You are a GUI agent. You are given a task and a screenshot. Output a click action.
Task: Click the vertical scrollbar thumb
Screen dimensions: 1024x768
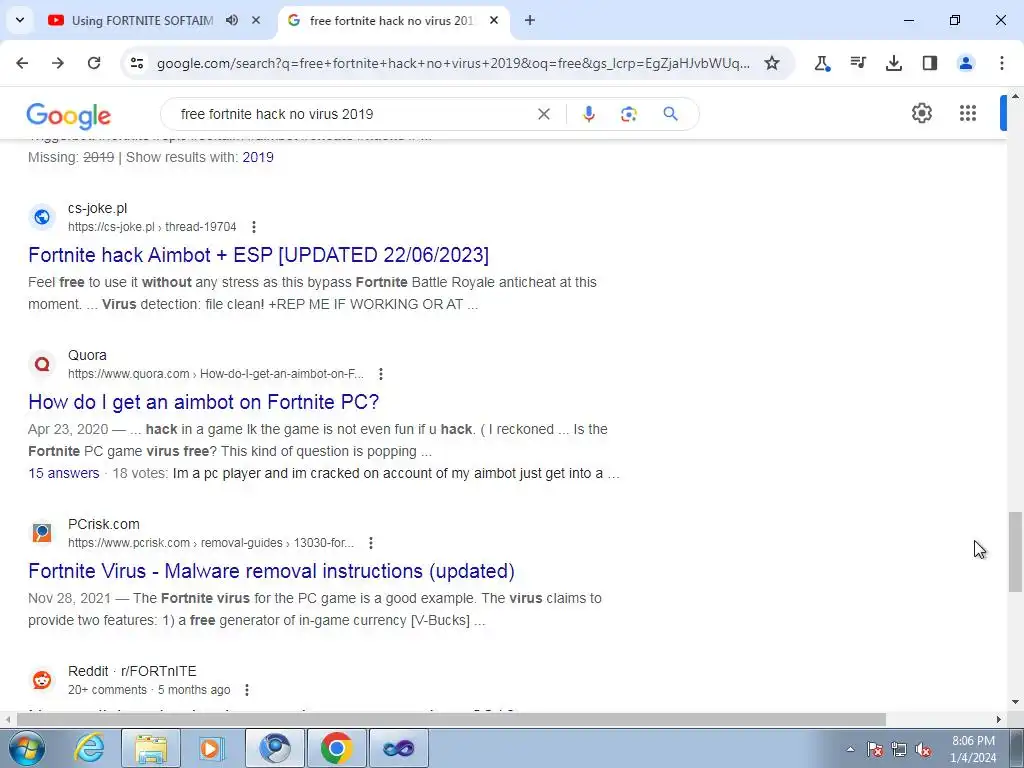[x=1015, y=551]
